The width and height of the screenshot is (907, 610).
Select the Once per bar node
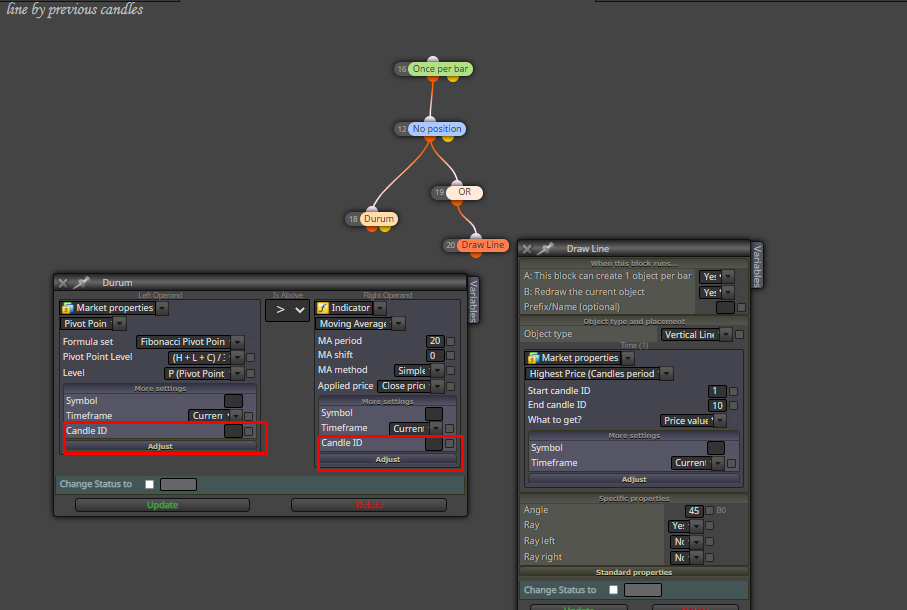[x=440, y=69]
